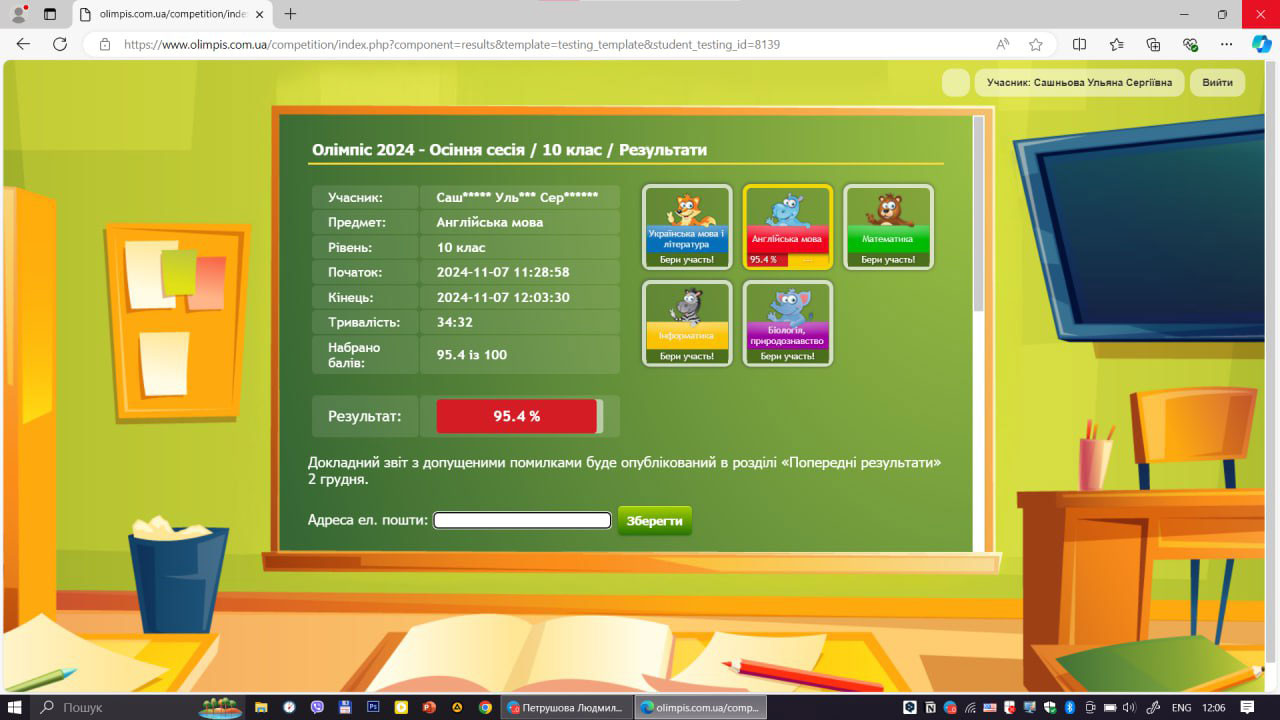
Task: Click the Зберегти button
Action: click(654, 521)
